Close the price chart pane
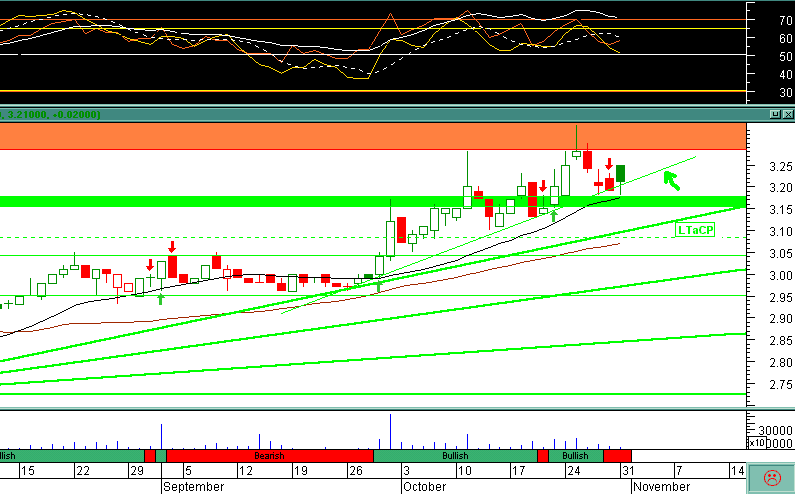Screen dimensions: 795x494 click(788, 115)
